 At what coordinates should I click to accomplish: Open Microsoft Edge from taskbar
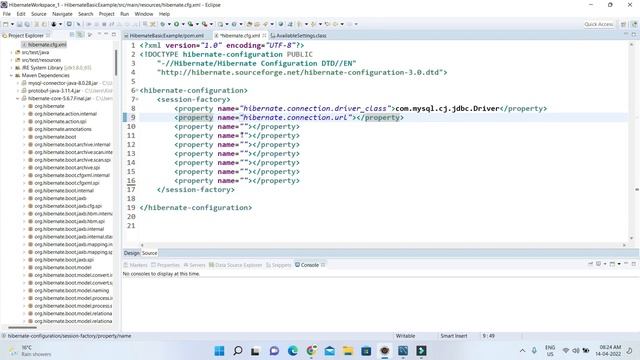coord(293,351)
